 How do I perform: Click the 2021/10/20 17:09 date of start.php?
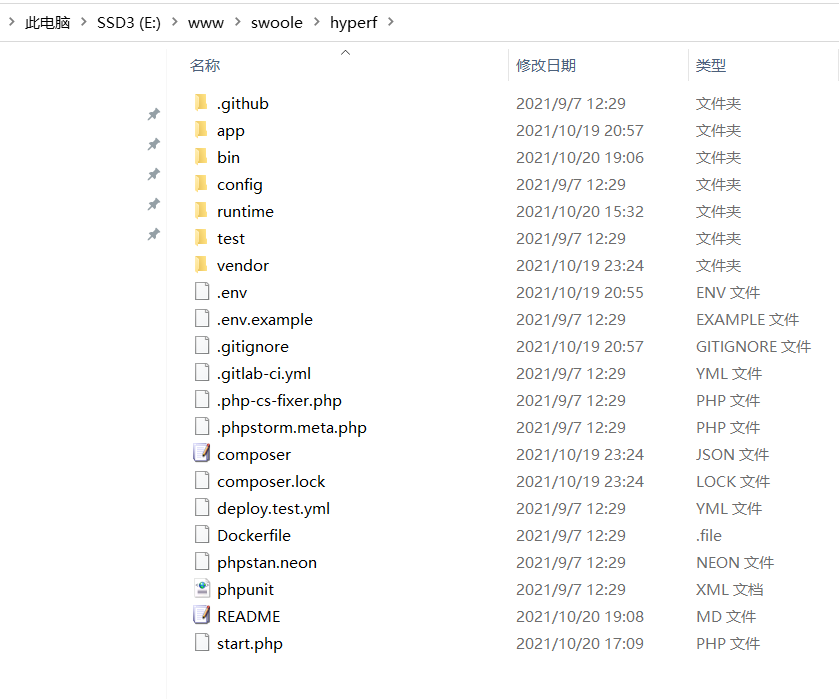pyautogui.click(x=579, y=643)
